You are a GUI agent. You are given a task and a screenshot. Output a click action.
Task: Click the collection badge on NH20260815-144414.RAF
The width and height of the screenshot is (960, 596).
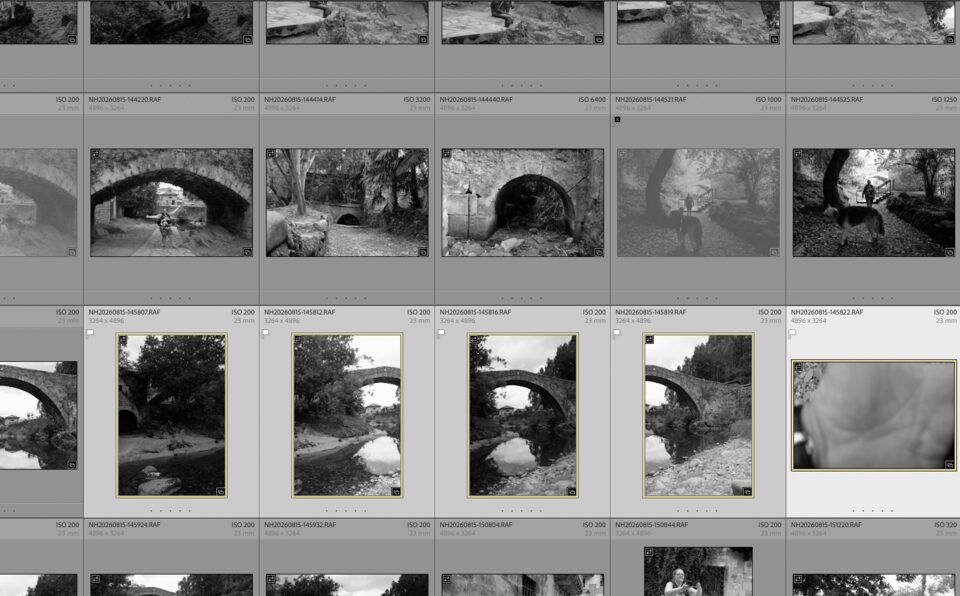(423, 252)
